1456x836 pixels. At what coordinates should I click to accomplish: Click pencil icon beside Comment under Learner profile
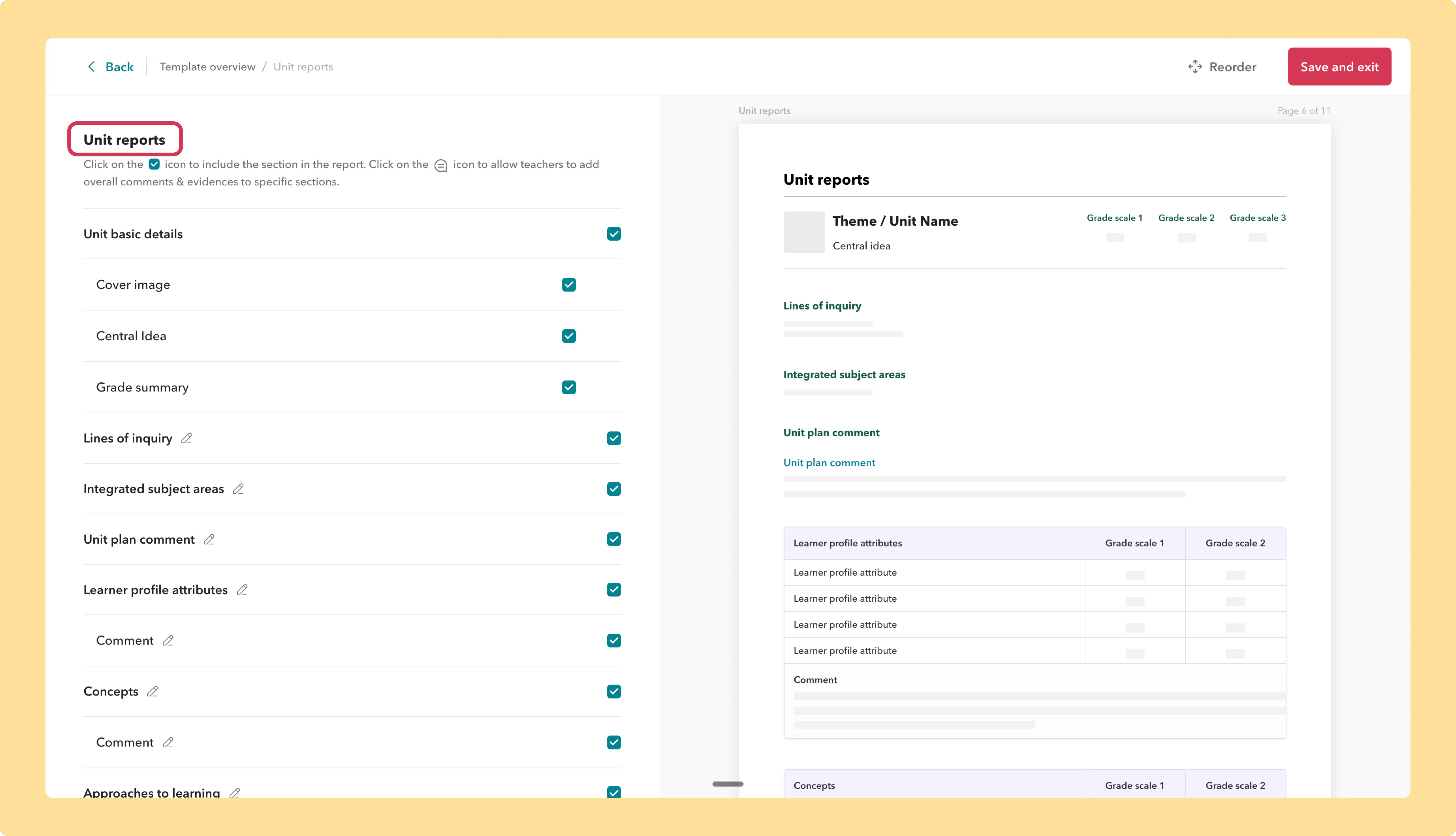168,640
